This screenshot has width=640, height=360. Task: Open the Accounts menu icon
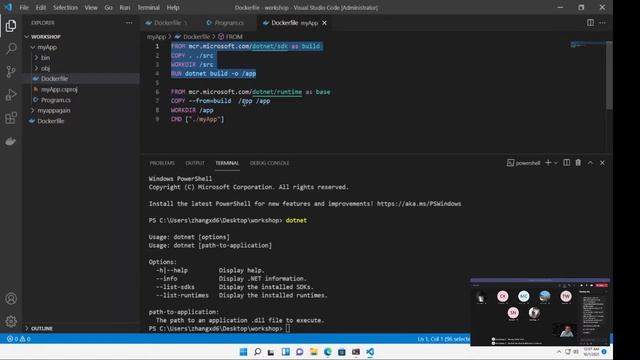coord(11,298)
